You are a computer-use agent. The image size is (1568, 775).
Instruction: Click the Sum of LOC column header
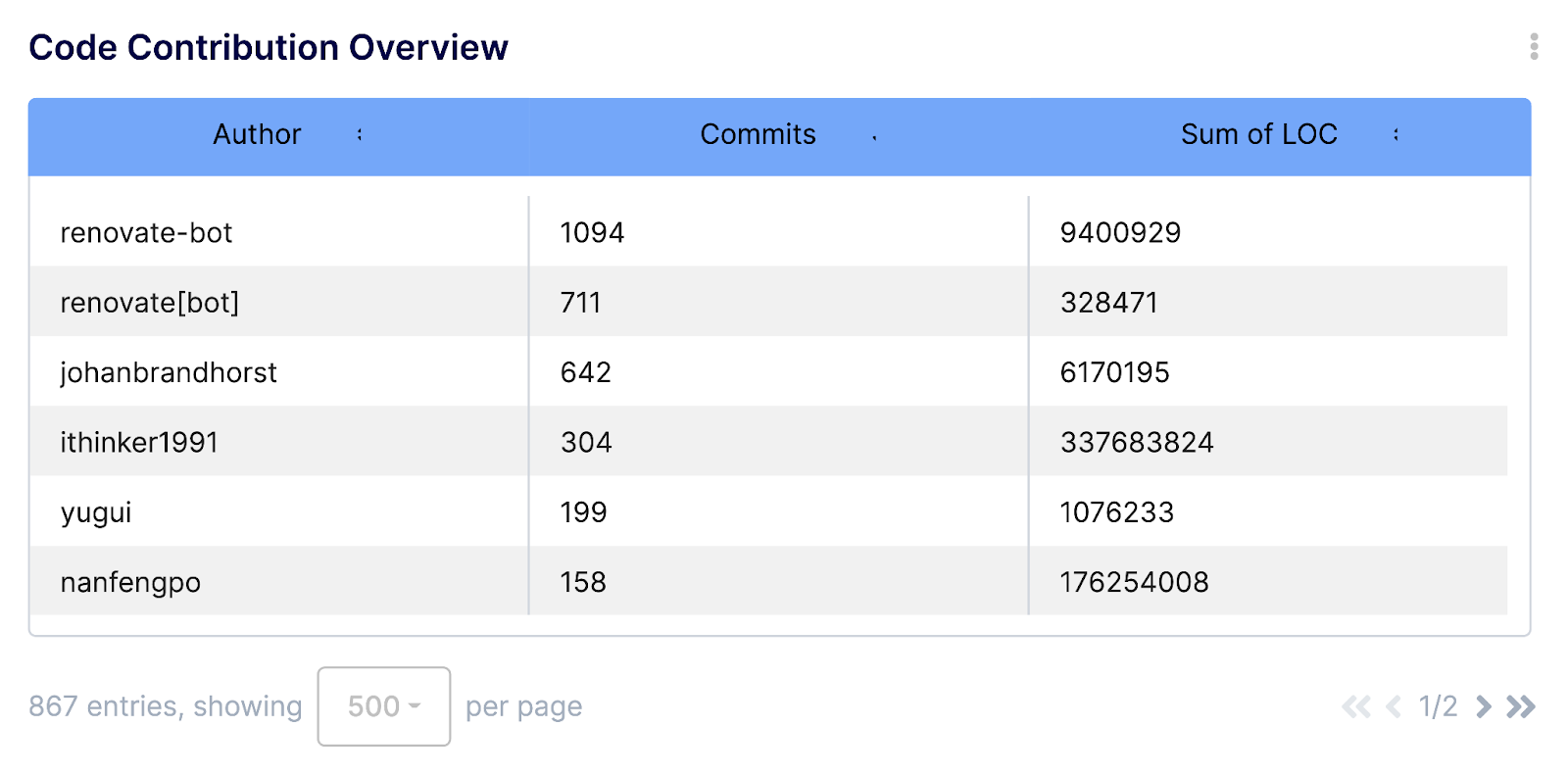coord(1258,134)
